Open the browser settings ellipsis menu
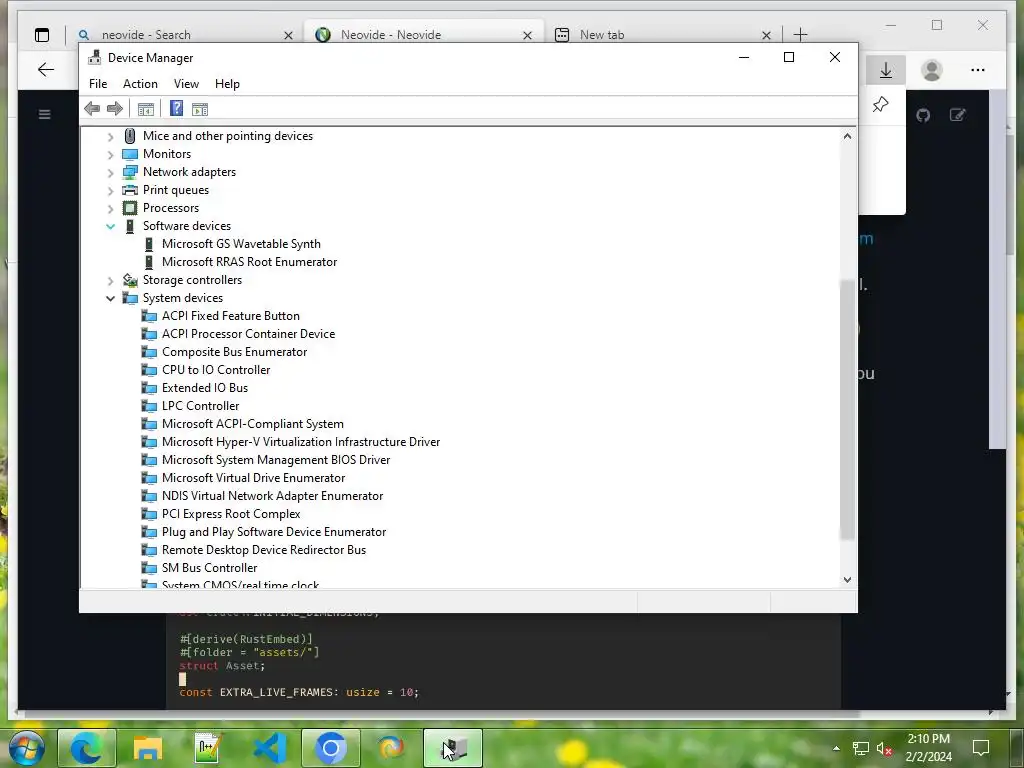1024x768 pixels. coord(978,70)
